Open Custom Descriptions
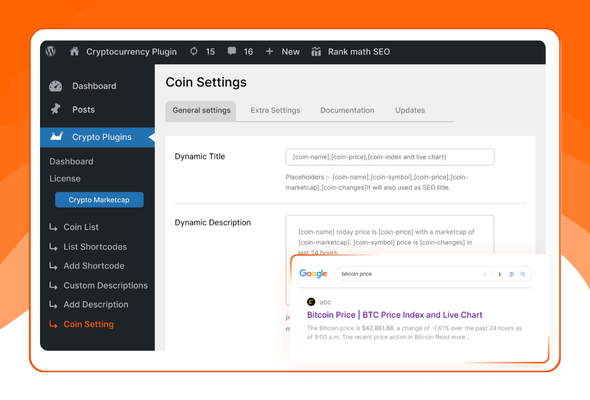590x400 pixels. (105, 285)
